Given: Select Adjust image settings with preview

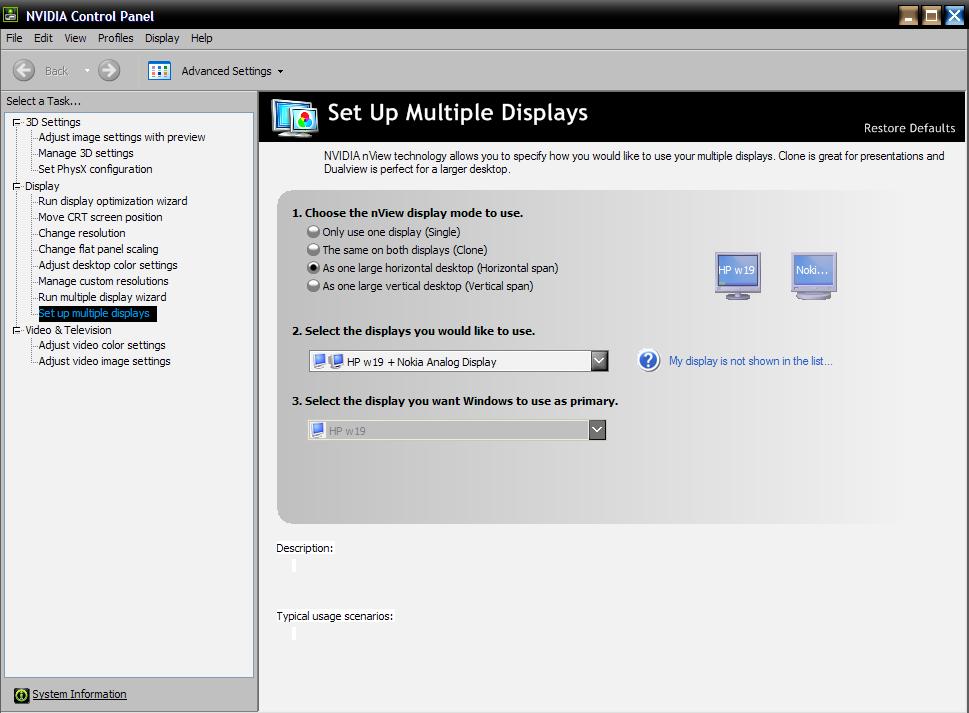Looking at the screenshot, I should click(122, 137).
